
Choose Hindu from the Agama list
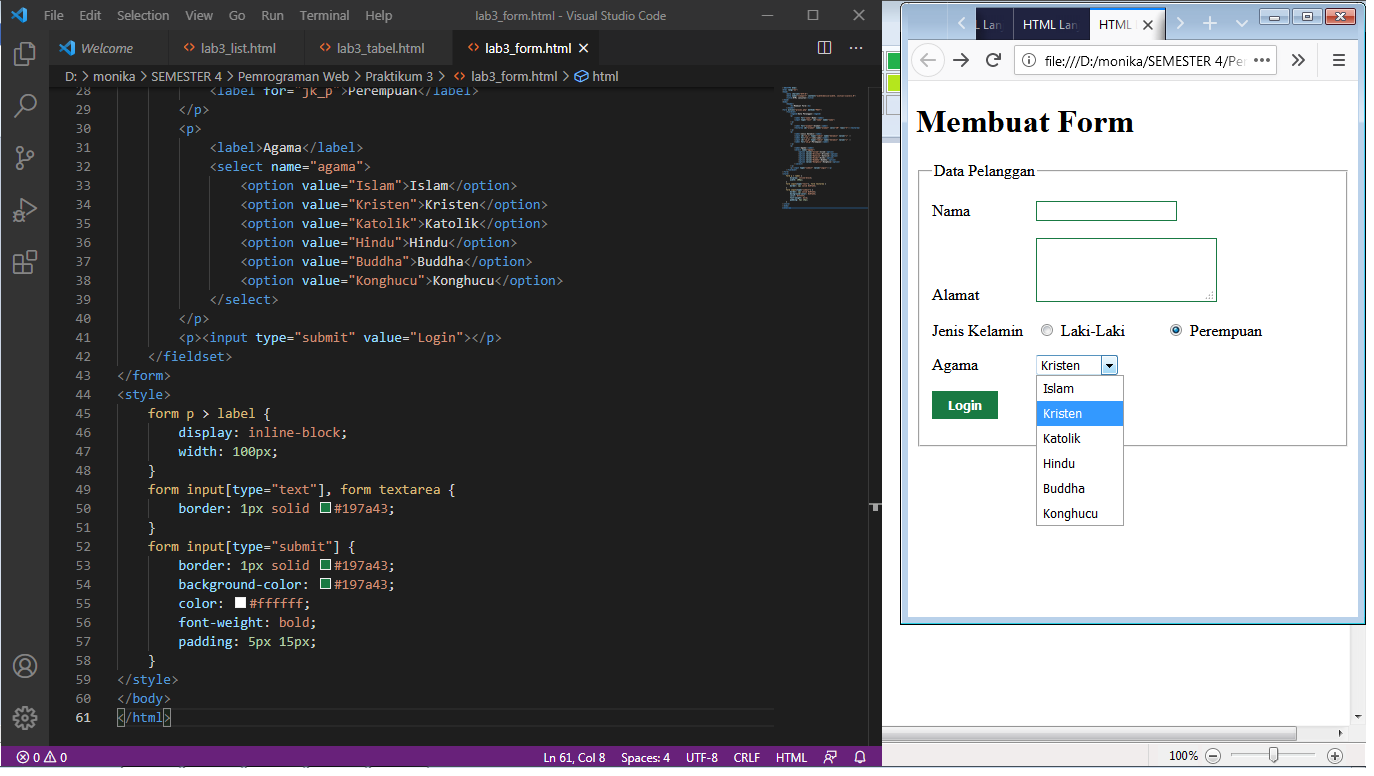[x=1080, y=464]
